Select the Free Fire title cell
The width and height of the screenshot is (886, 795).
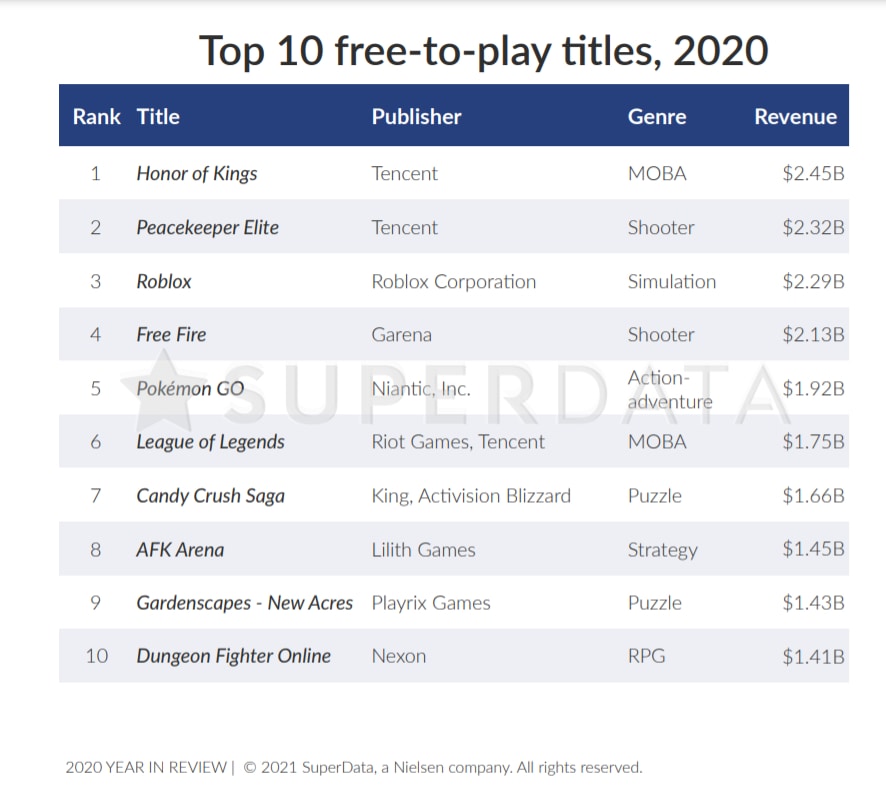[171, 335]
